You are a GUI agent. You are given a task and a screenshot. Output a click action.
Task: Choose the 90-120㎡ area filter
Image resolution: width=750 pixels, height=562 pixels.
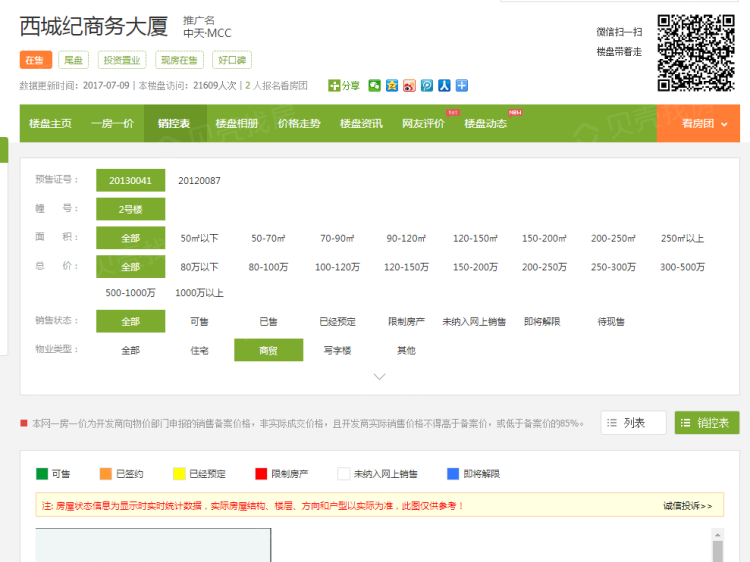click(406, 238)
